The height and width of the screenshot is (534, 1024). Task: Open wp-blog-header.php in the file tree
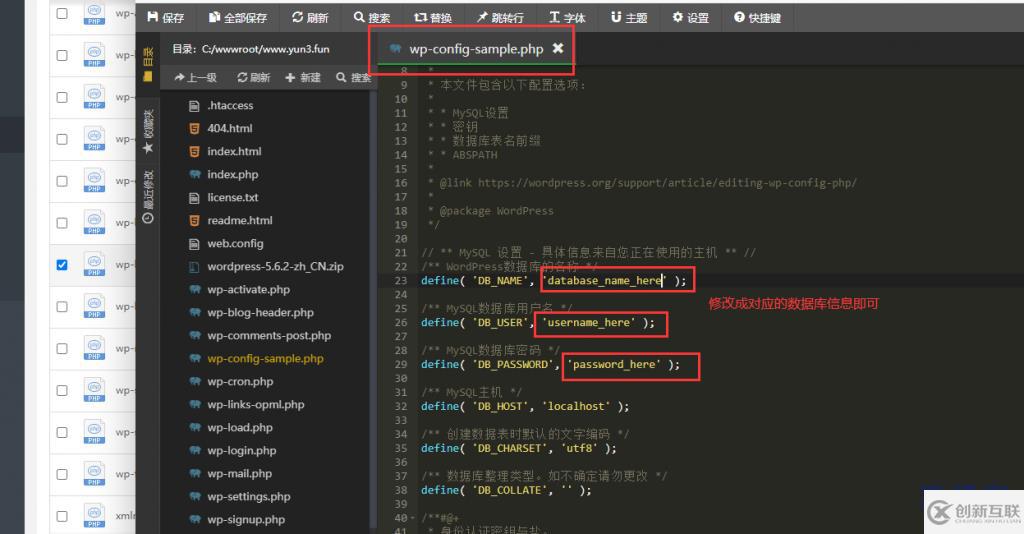[x=260, y=313]
